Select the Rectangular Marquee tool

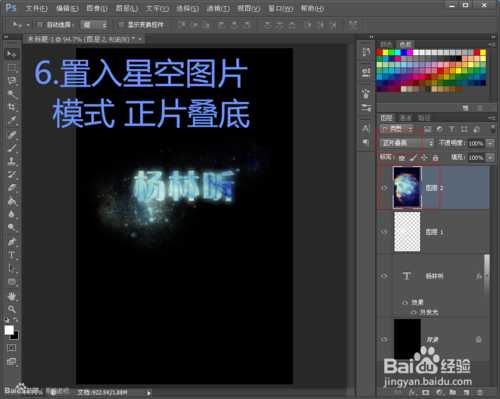point(12,68)
